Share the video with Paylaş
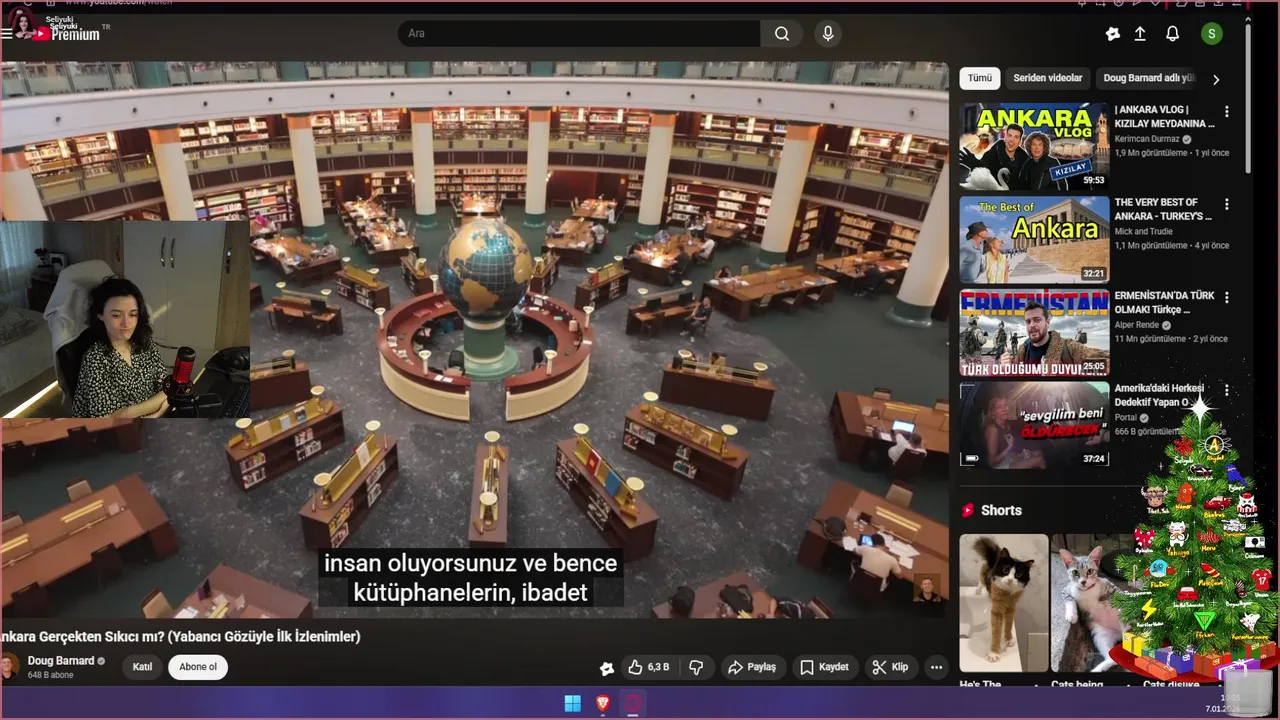This screenshot has width=1280, height=720. (x=752, y=667)
